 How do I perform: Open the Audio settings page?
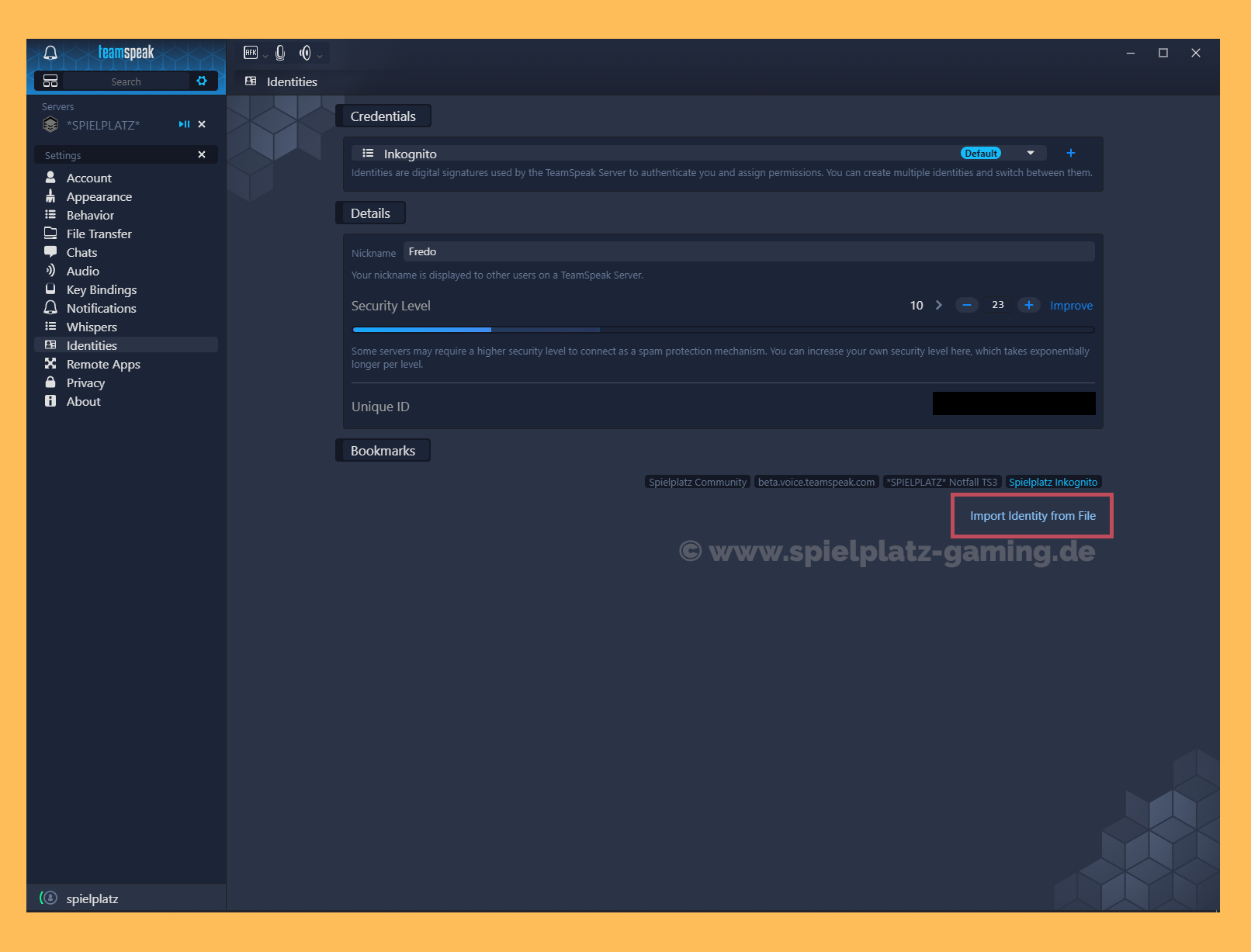click(82, 271)
